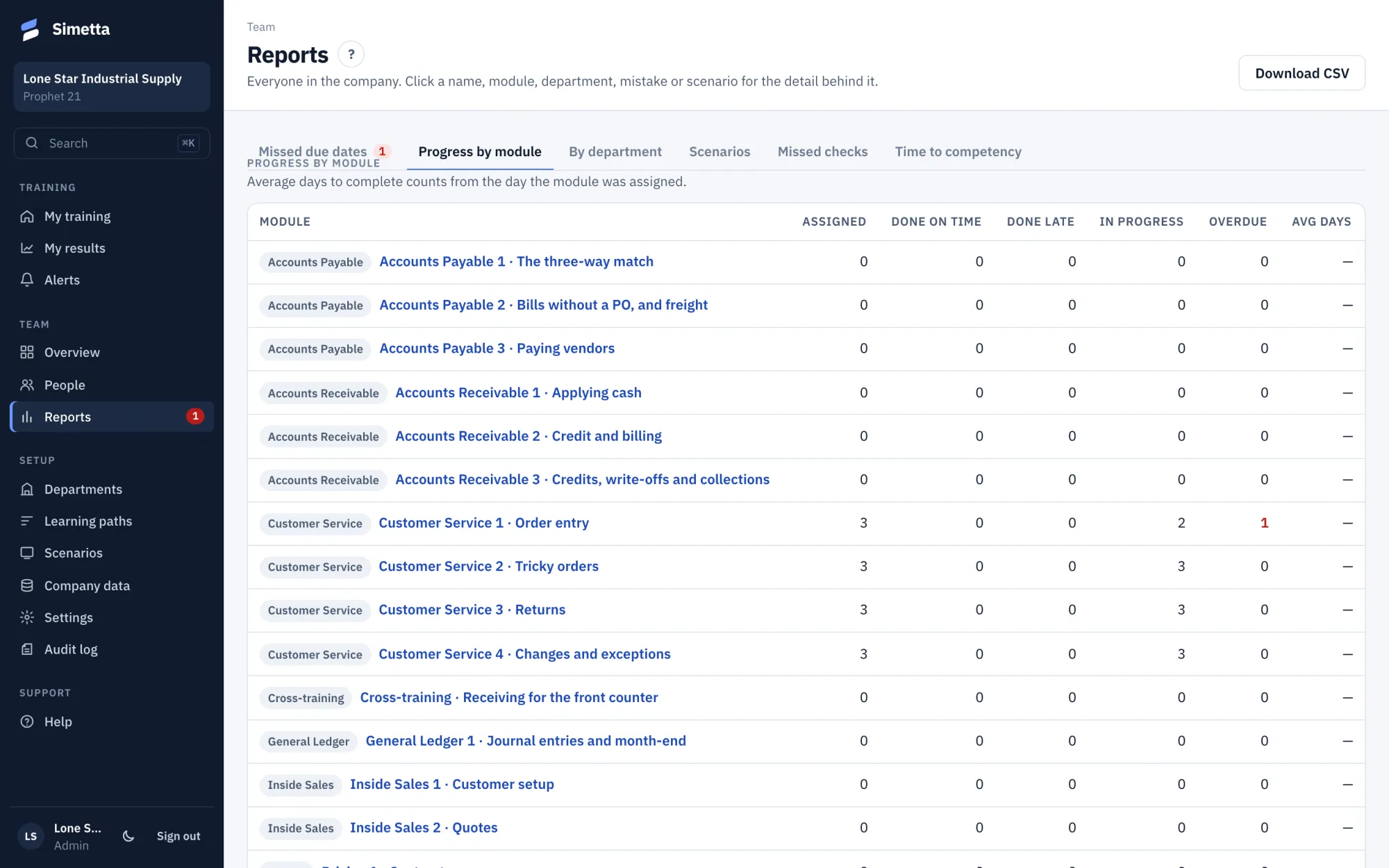
Task: Click Accounts Receivable tag on Applying cash row
Action: 324,393
